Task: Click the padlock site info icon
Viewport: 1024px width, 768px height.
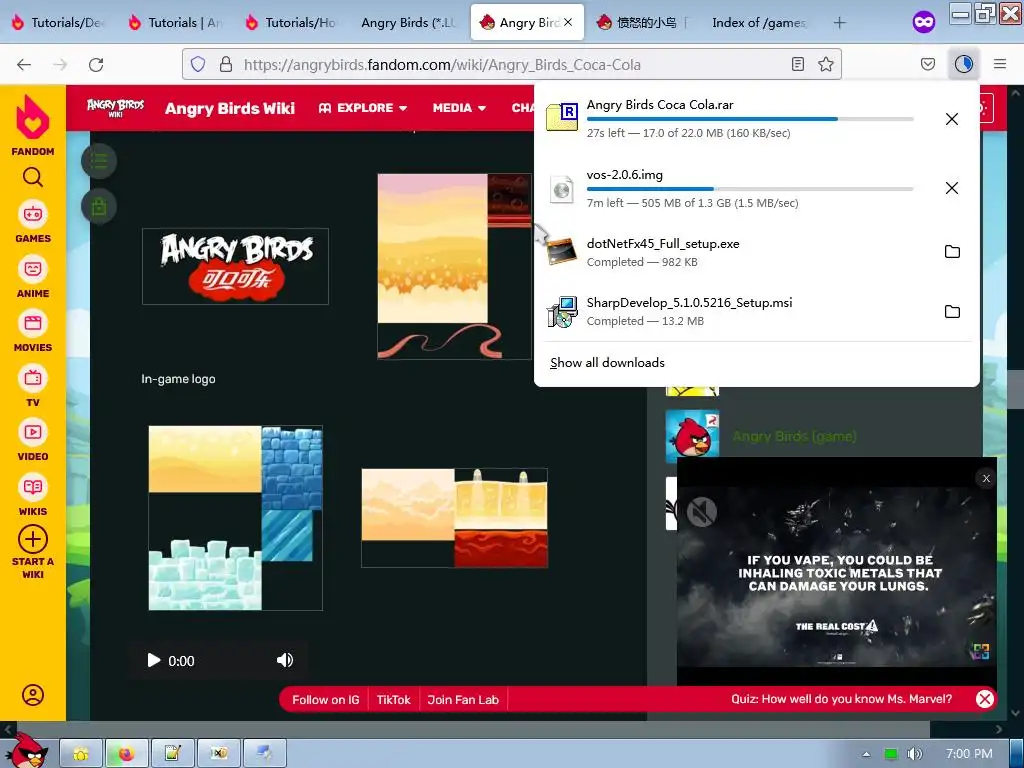Action: (x=226, y=64)
